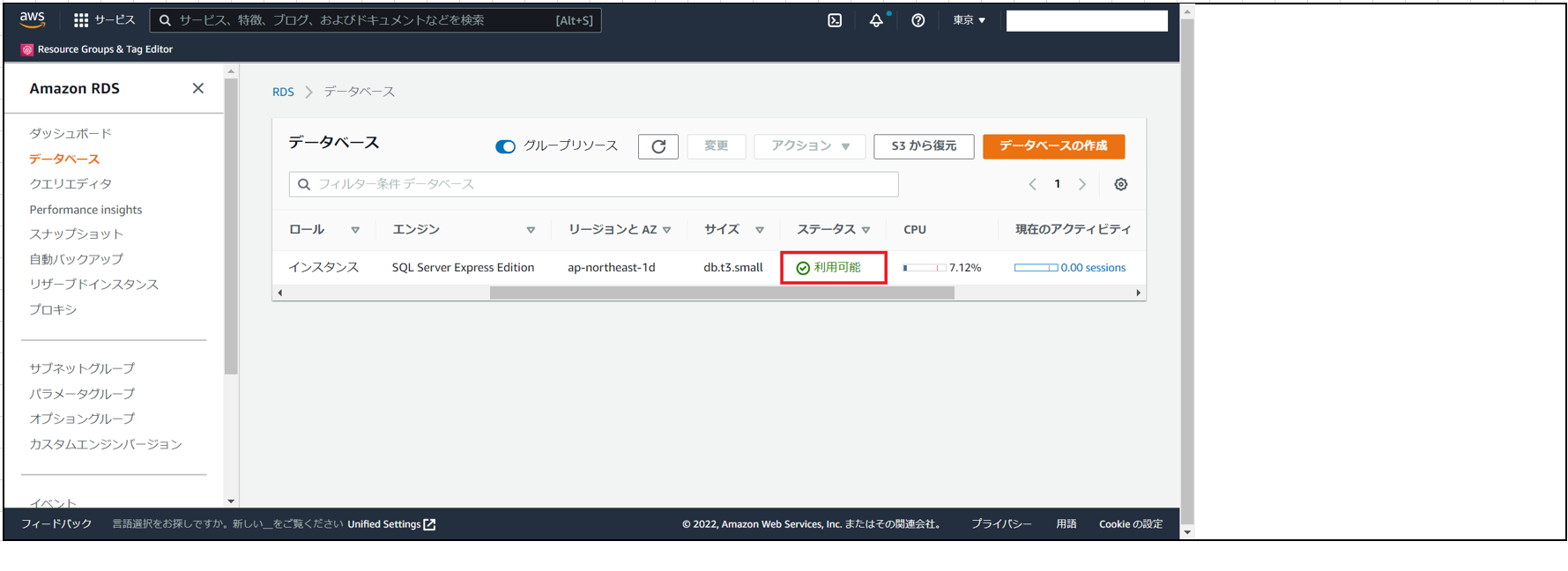
Task: Open 自動バックアップ in the sidebar
Action: 76,259
